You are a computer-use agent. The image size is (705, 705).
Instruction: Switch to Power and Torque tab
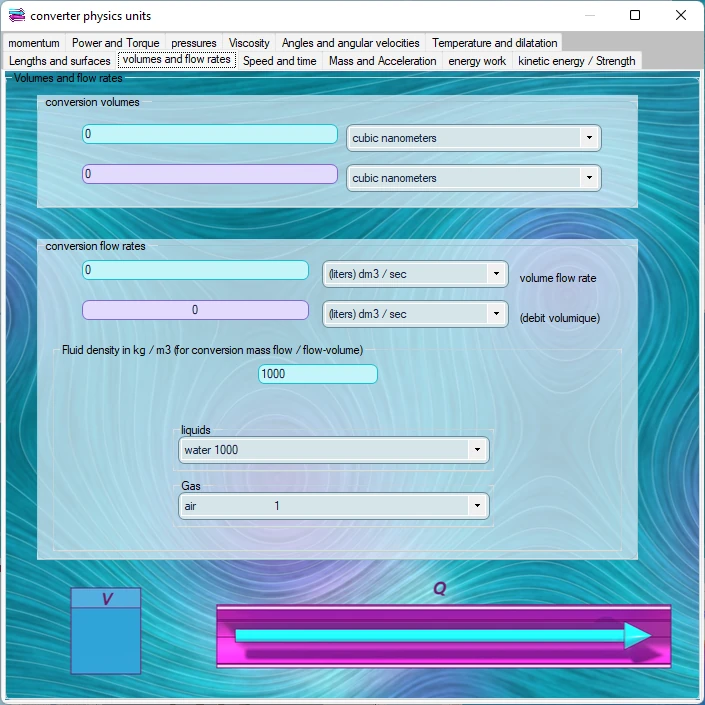[x=116, y=43]
